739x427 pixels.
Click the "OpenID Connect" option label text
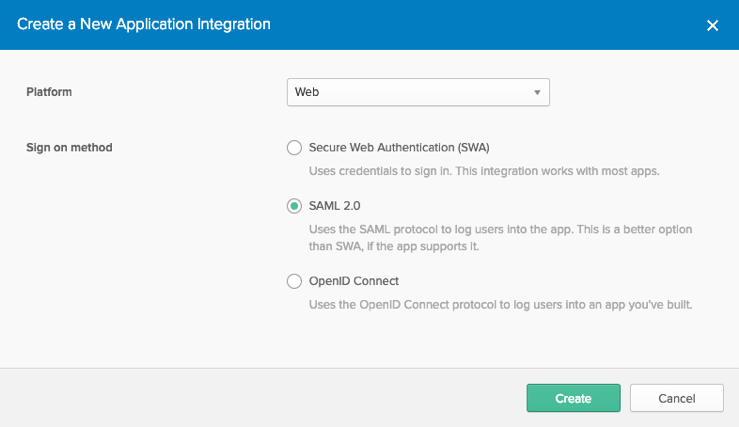tap(354, 281)
